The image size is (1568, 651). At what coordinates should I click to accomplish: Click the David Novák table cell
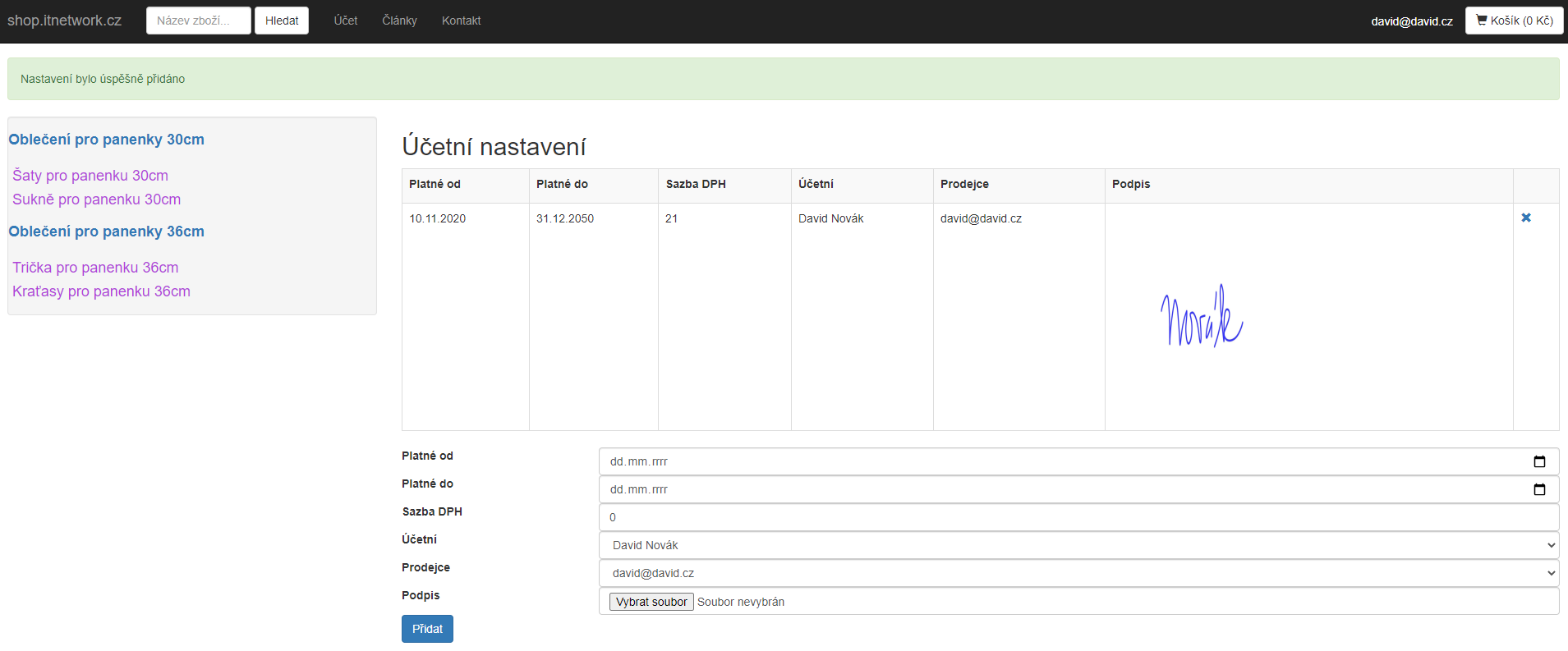pos(862,317)
